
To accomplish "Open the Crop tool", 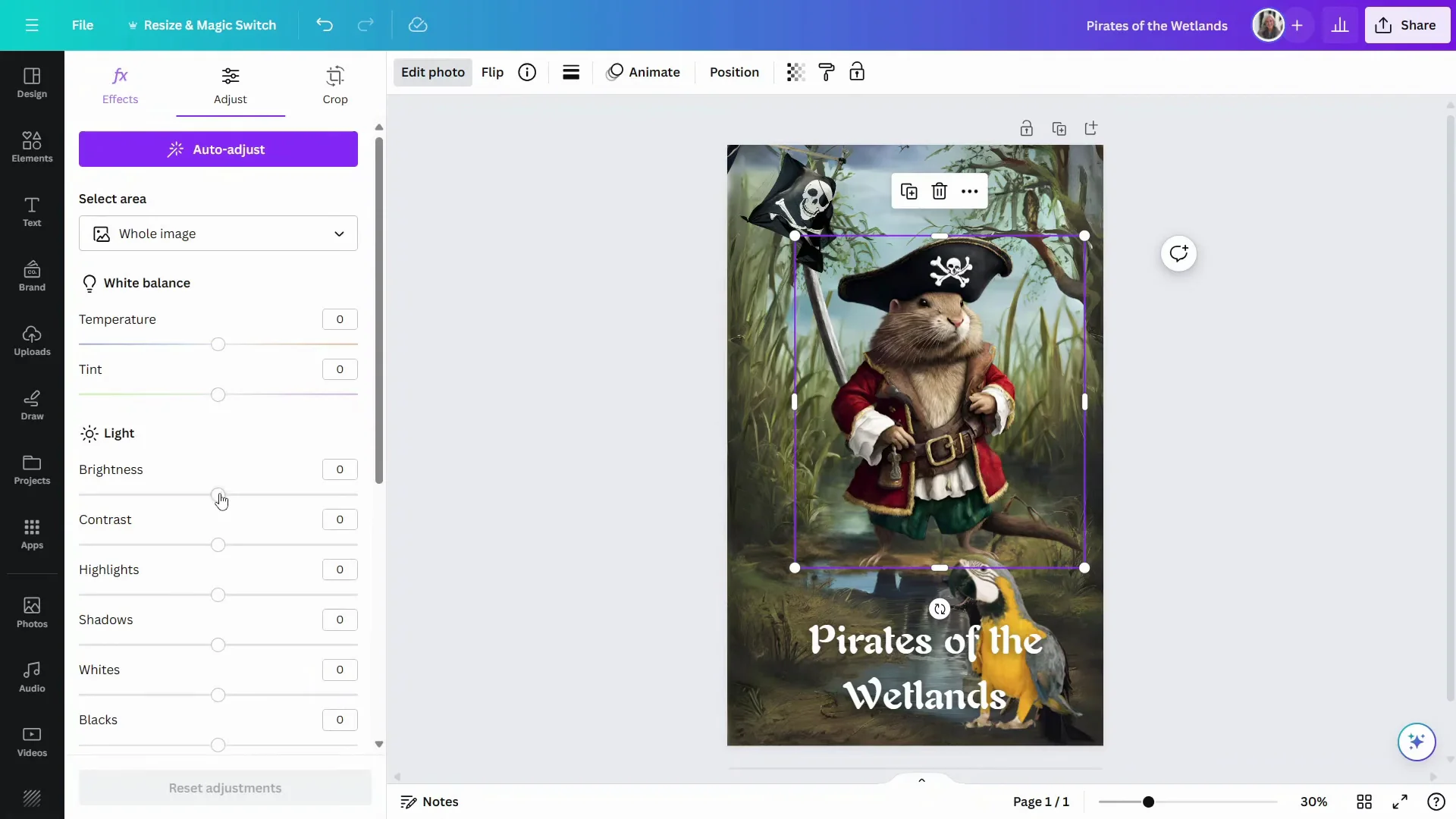I will [335, 85].
